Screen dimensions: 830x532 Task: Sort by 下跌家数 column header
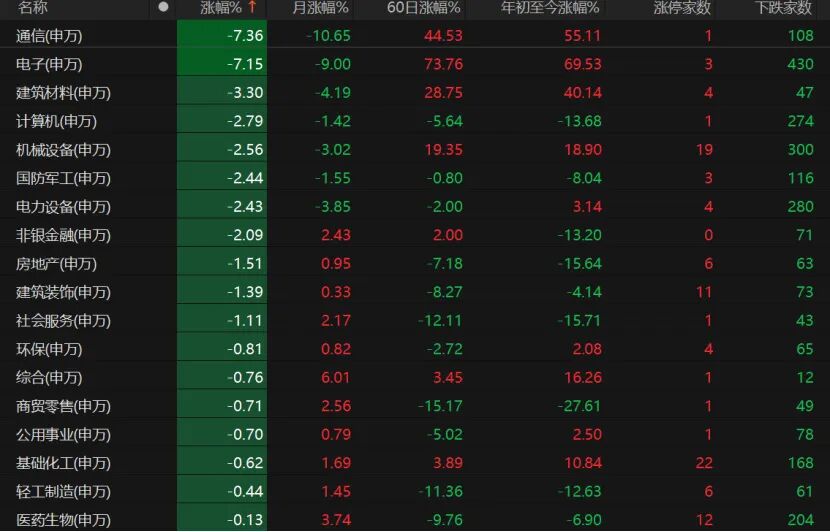click(783, 7)
